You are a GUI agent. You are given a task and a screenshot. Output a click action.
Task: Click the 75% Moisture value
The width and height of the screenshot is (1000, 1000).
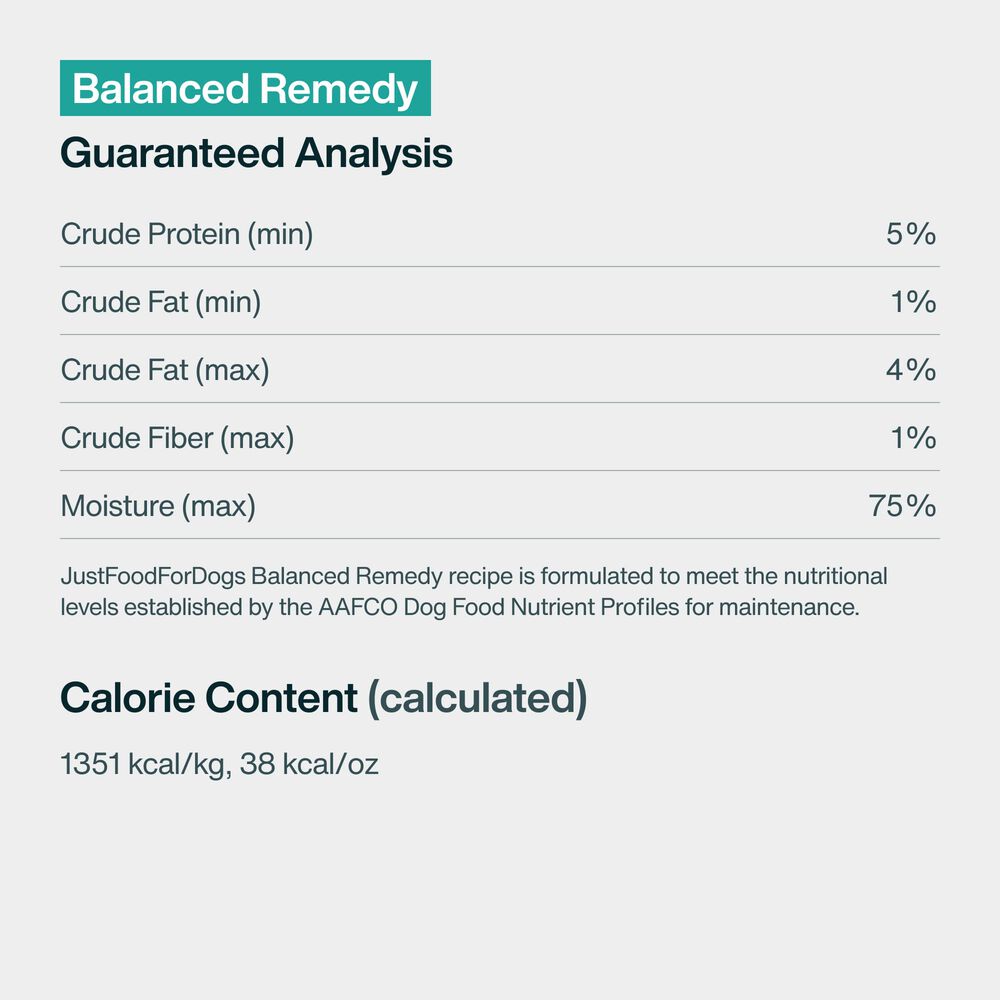pyautogui.click(x=902, y=506)
